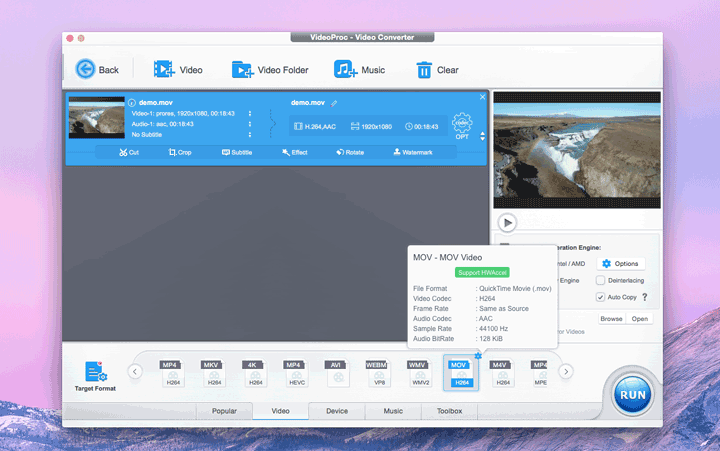Click Open output folder button
The height and width of the screenshot is (451, 720).
pyautogui.click(x=639, y=319)
